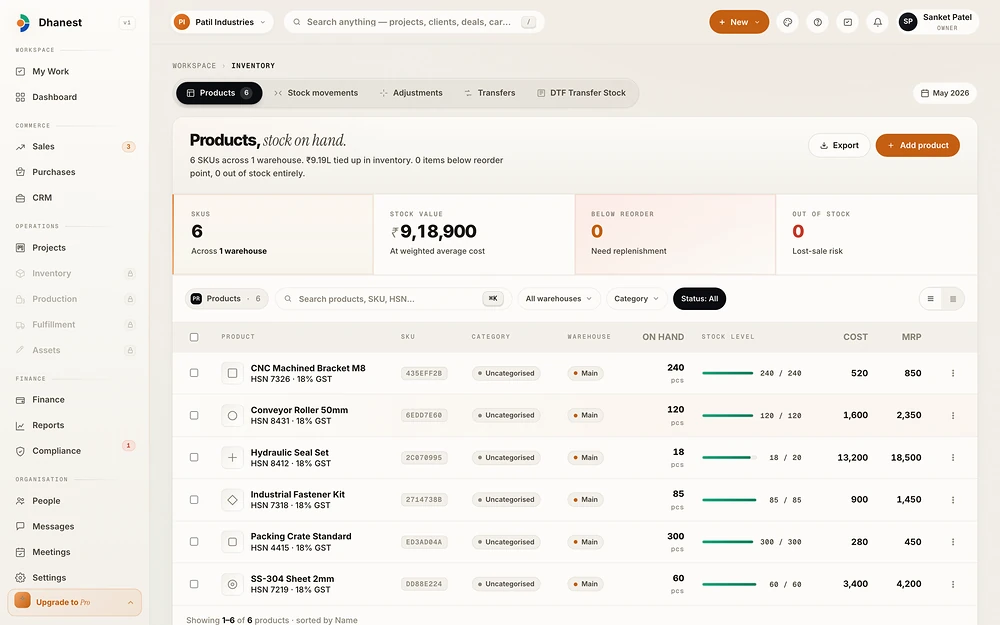1000x625 pixels.
Task: Open the help question mark icon
Action: (x=818, y=22)
